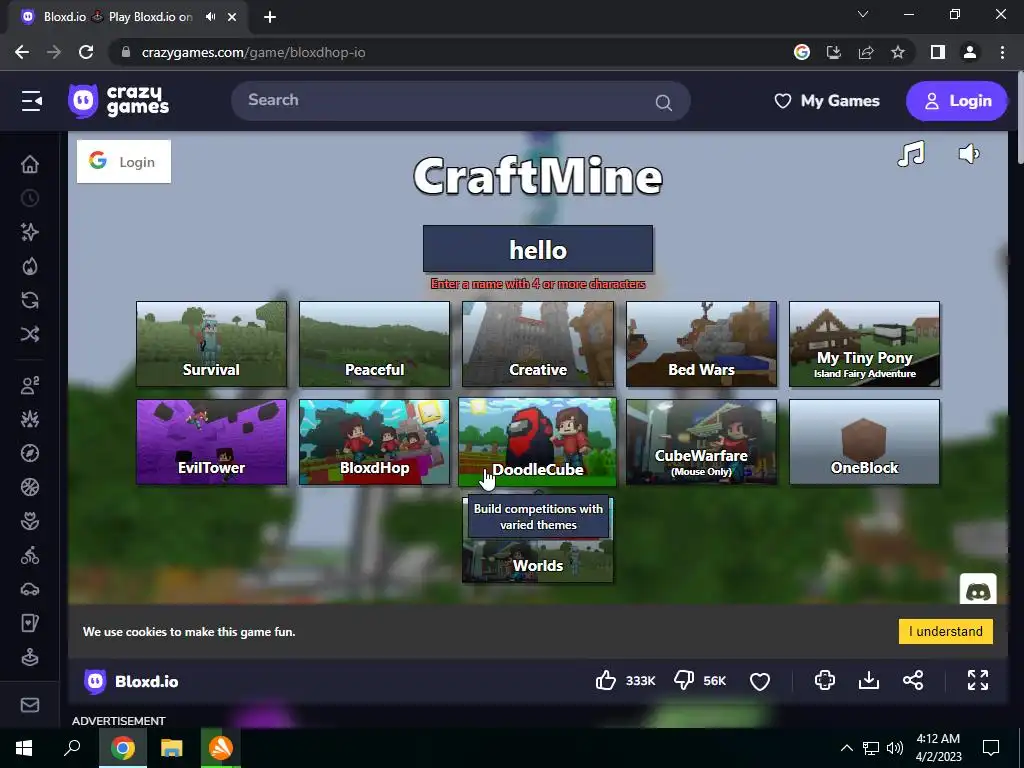Open Trending flame icon in sidebar

click(x=30, y=266)
